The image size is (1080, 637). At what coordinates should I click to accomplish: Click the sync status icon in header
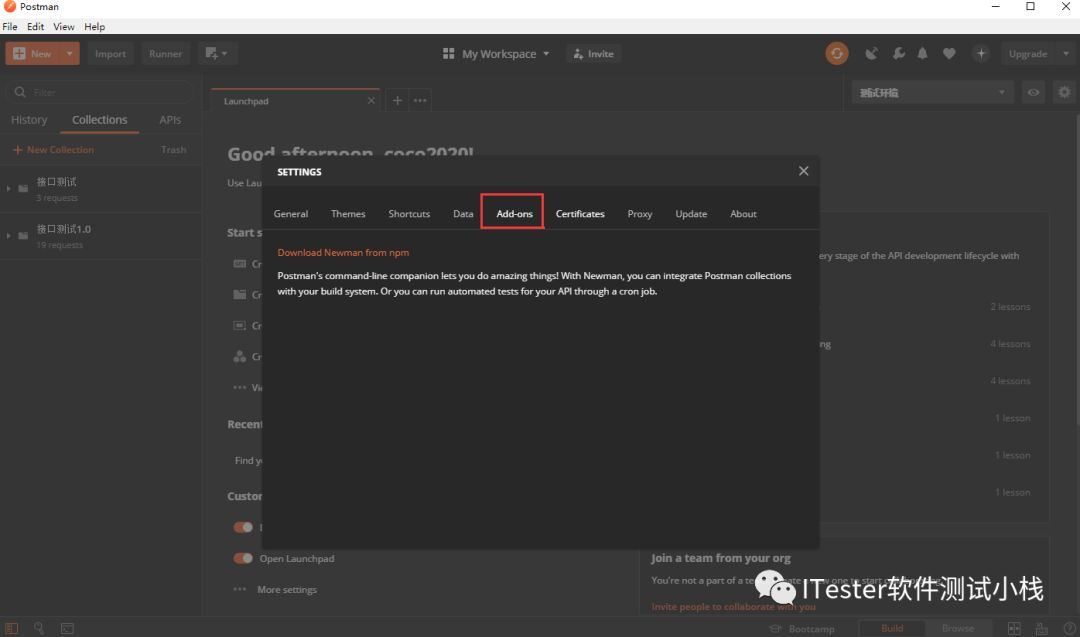coord(837,54)
